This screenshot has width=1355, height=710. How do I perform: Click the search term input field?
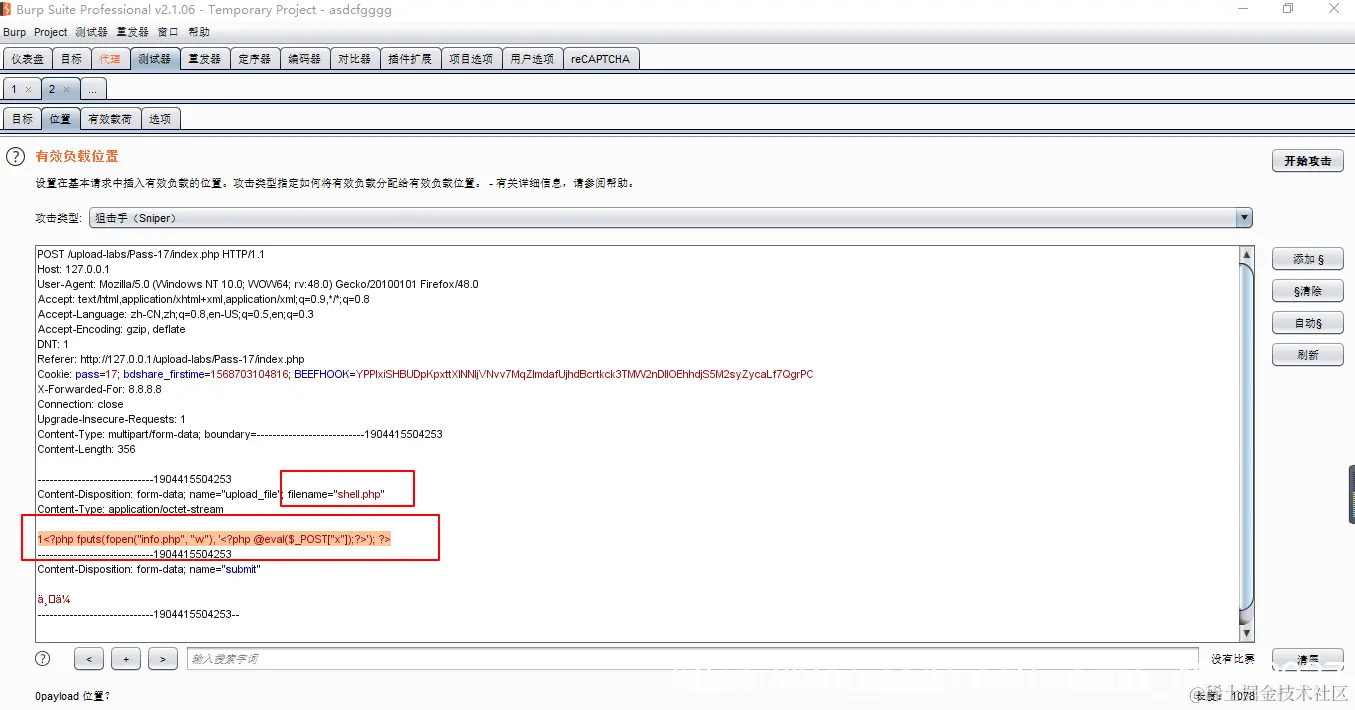[x=692, y=659]
